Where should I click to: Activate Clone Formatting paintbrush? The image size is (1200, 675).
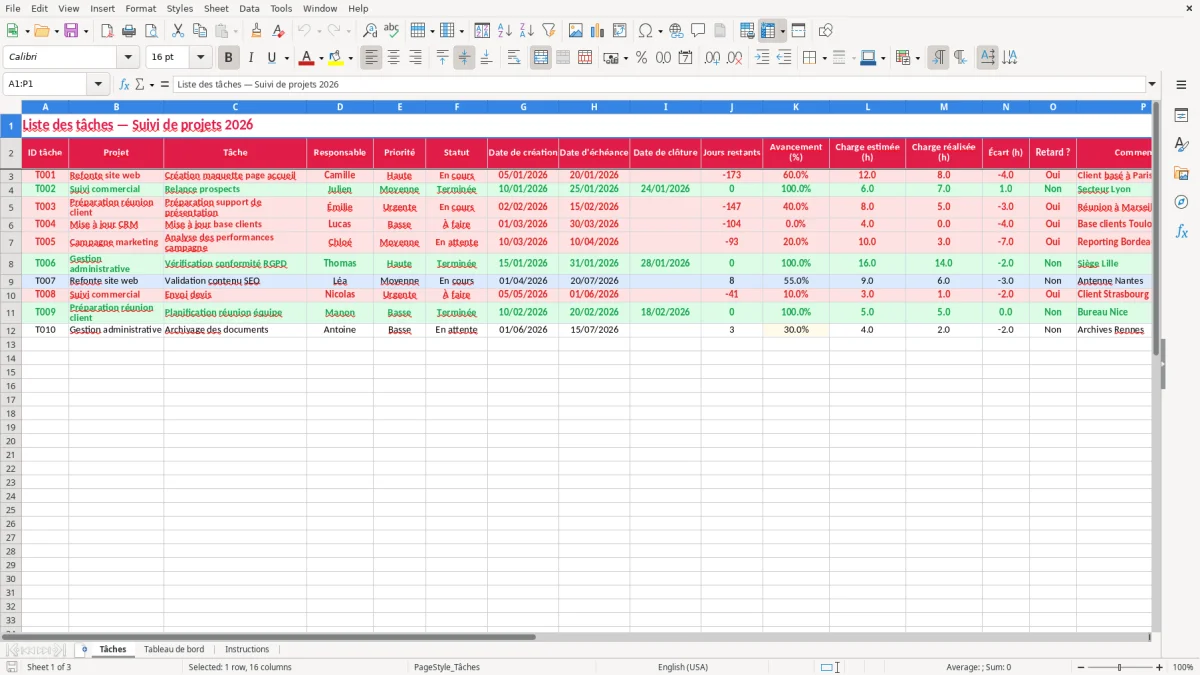[257, 31]
